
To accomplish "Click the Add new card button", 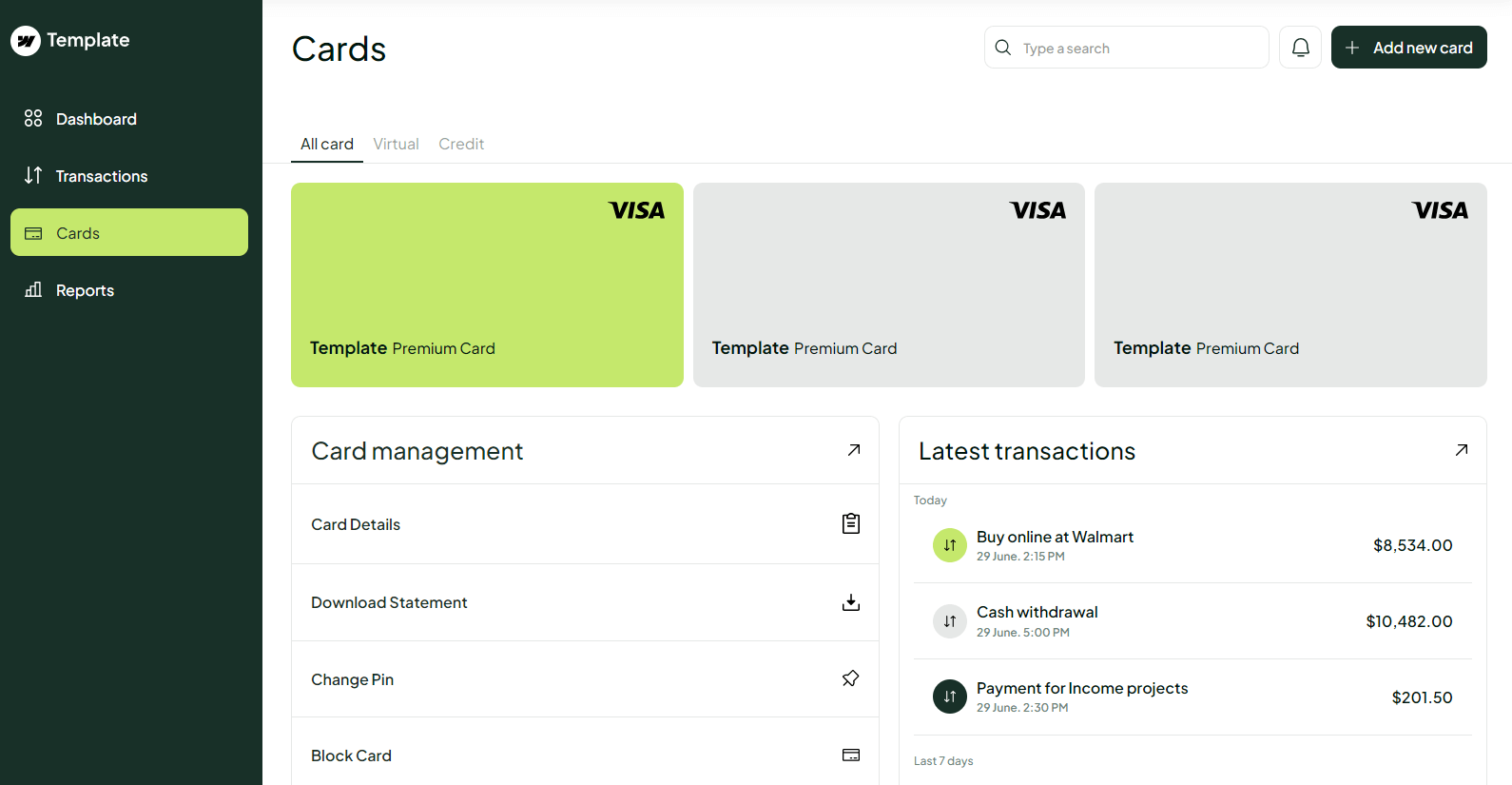I will [x=1408, y=47].
